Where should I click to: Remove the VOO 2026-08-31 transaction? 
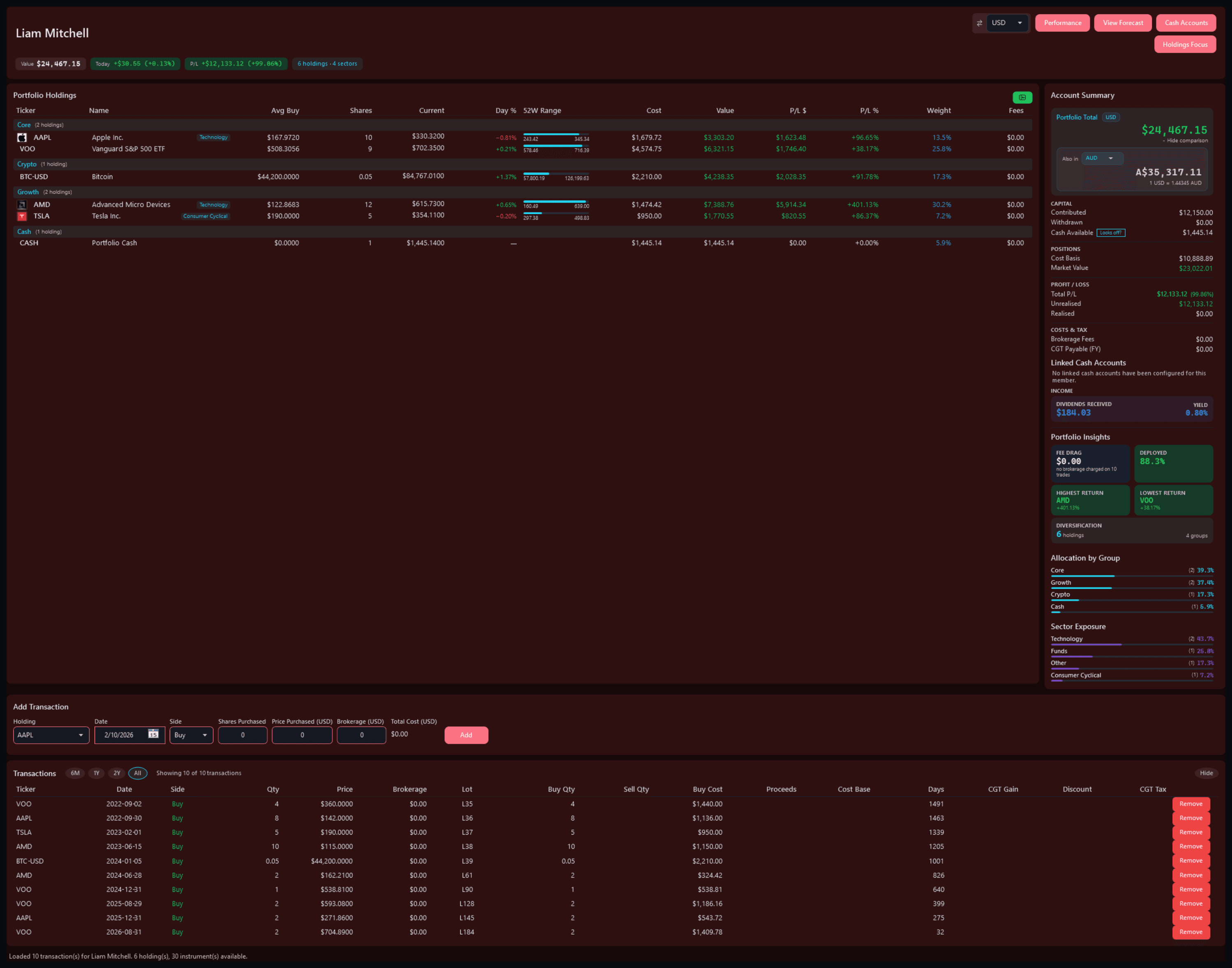tap(1190, 932)
